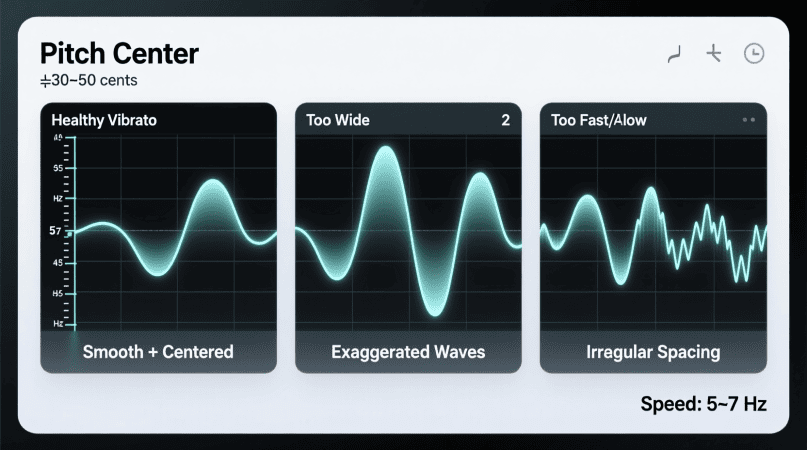Click the 55 tick label on the scale
The height and width of the screenshot is (450, 807).
pyautogui.click(x=57, y=167)
